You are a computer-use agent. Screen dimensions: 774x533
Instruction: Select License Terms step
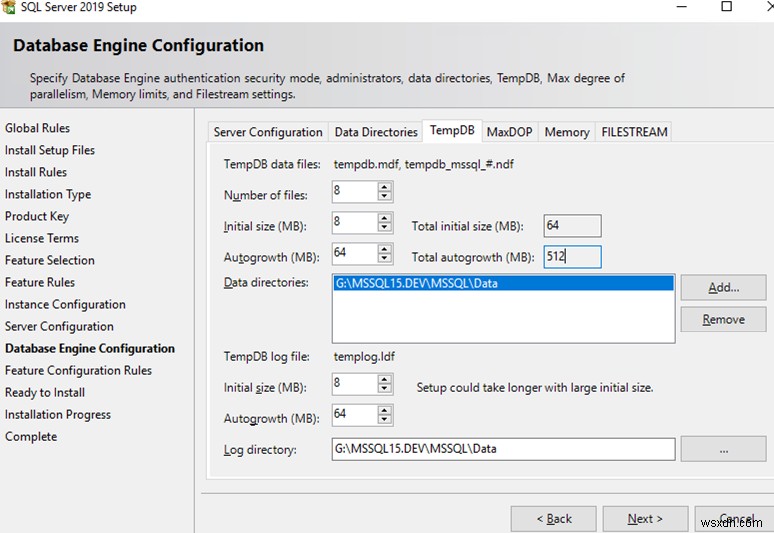point(42,238)
